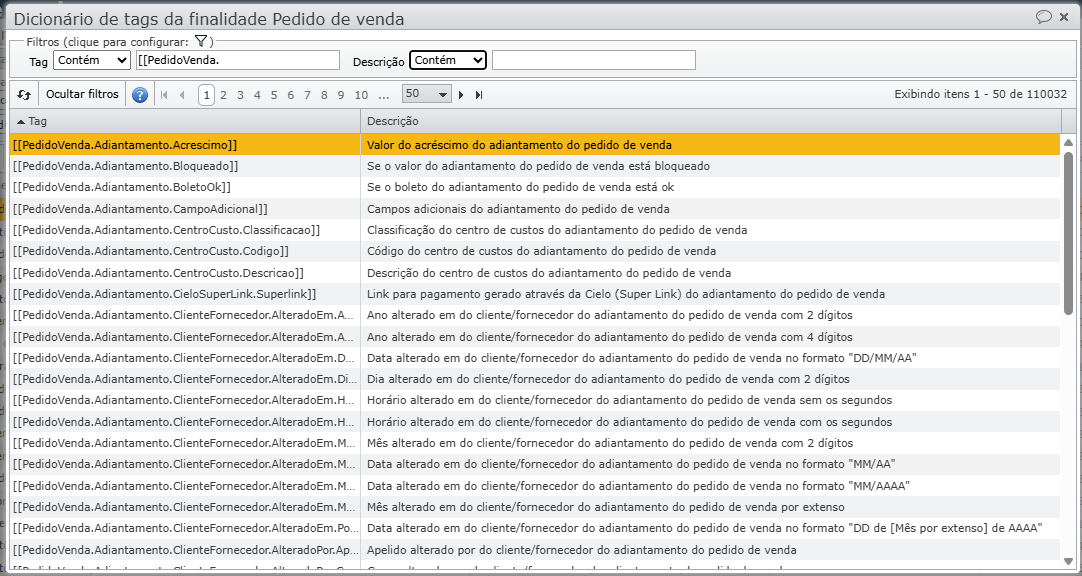Click the scroll-up arrow of the grid scrollbar
Viewport: 1082px width, 576px height.
point(1068,143)
